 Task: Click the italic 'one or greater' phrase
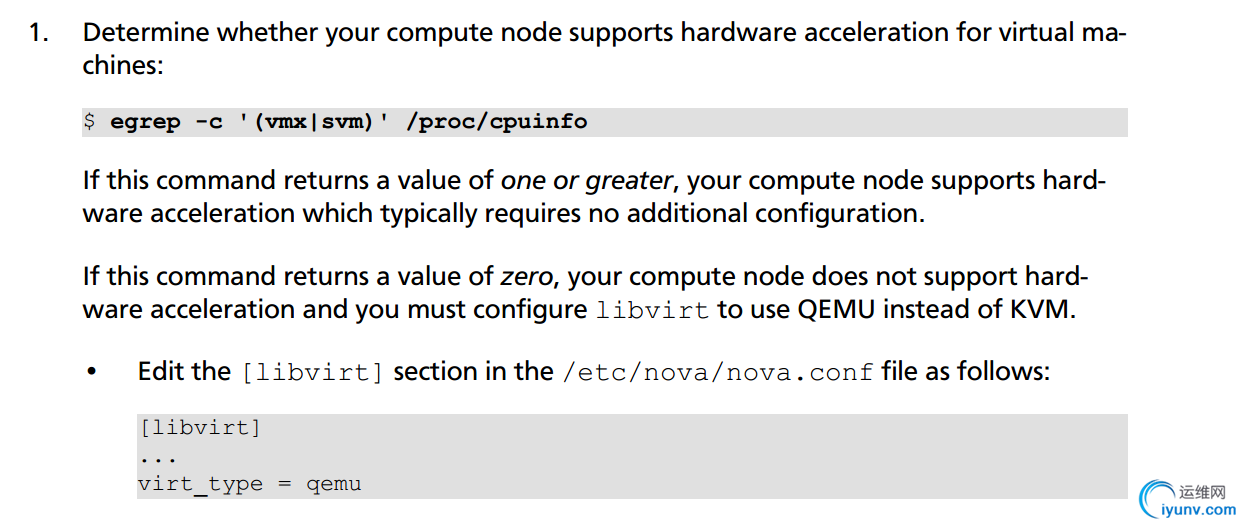(586, 181)
